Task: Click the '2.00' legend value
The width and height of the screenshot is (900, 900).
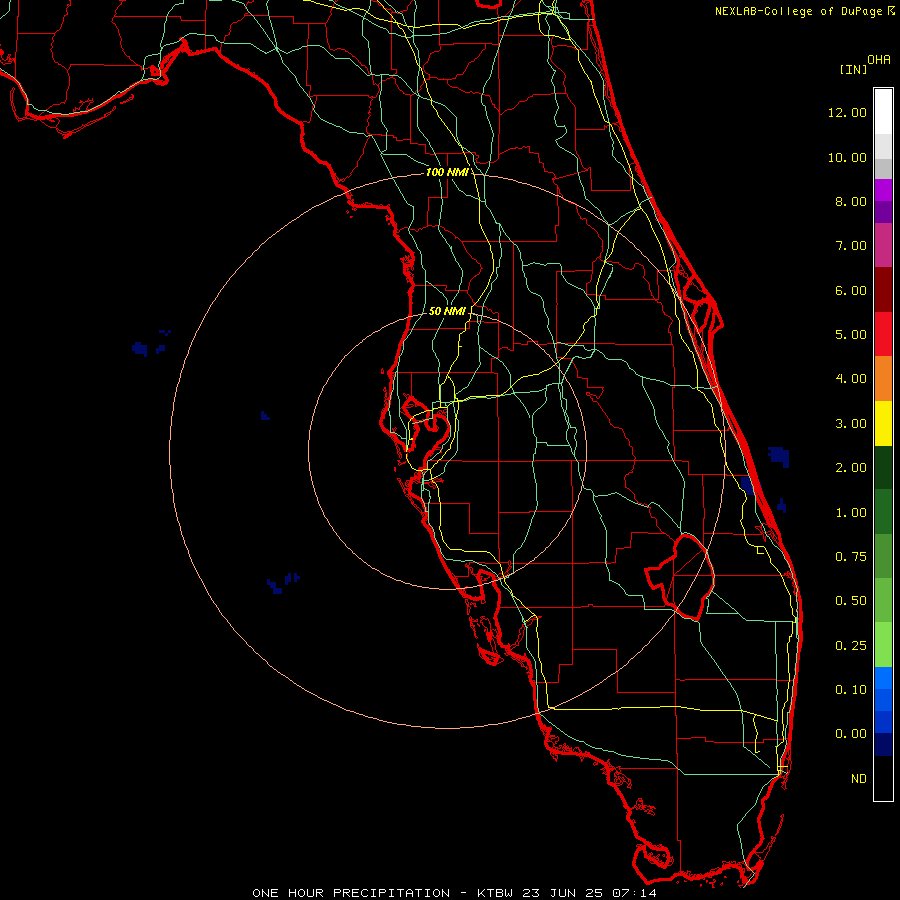Action: pos(851,468)
